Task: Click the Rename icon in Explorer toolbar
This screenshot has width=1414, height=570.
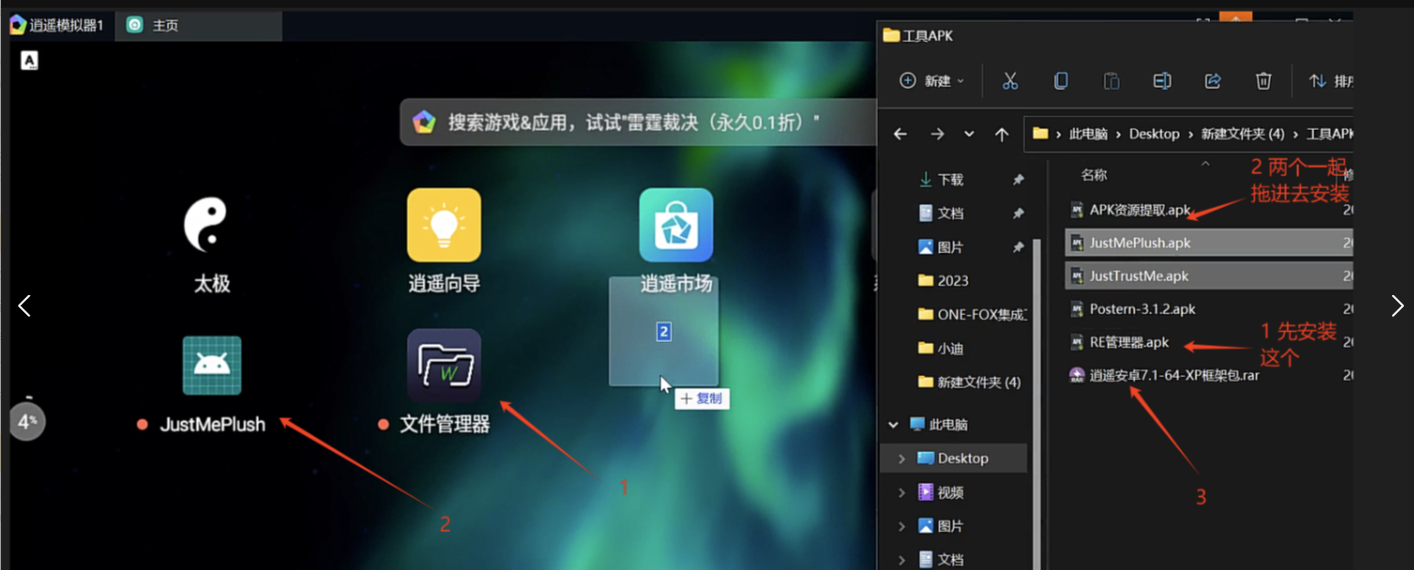Action: [1162, 81]
